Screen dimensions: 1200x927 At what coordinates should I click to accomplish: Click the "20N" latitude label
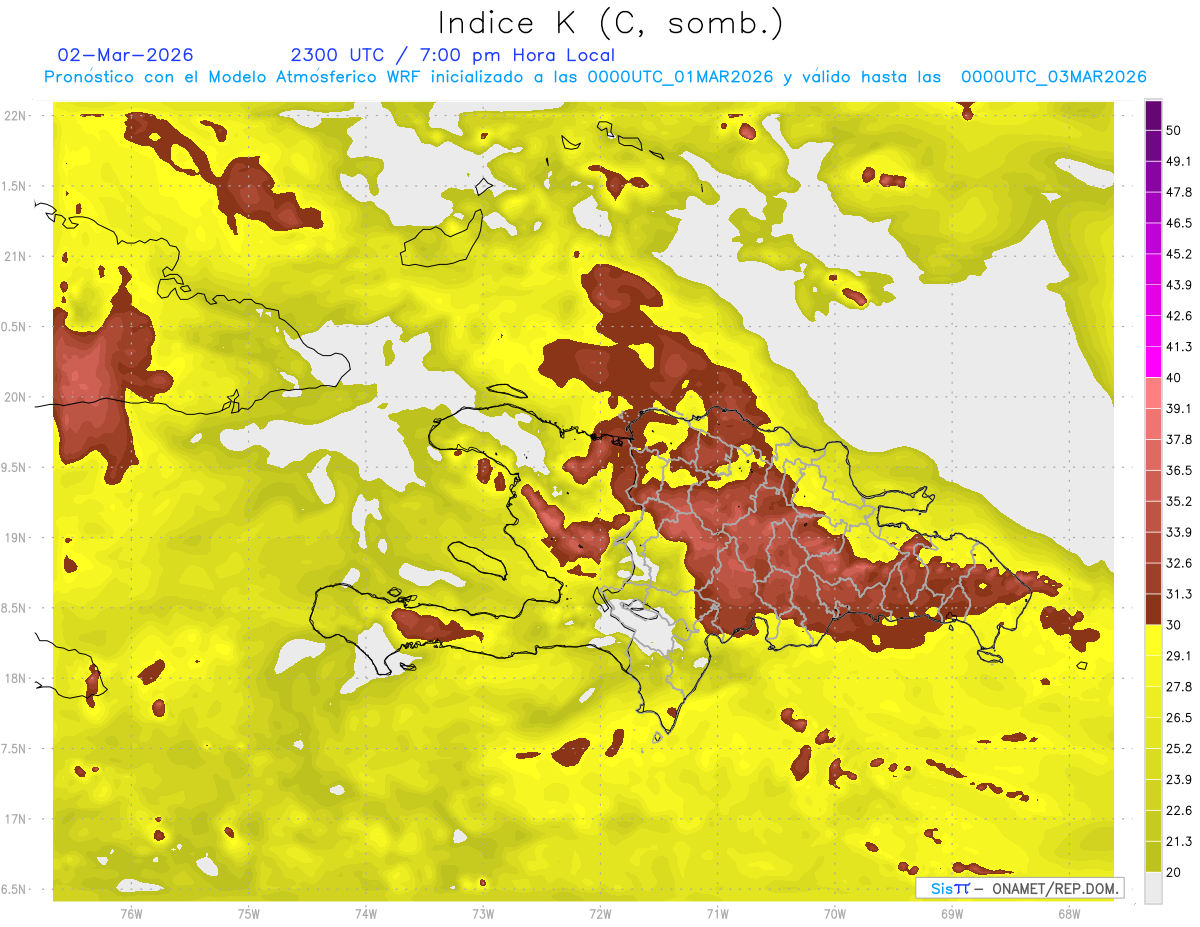15,397
